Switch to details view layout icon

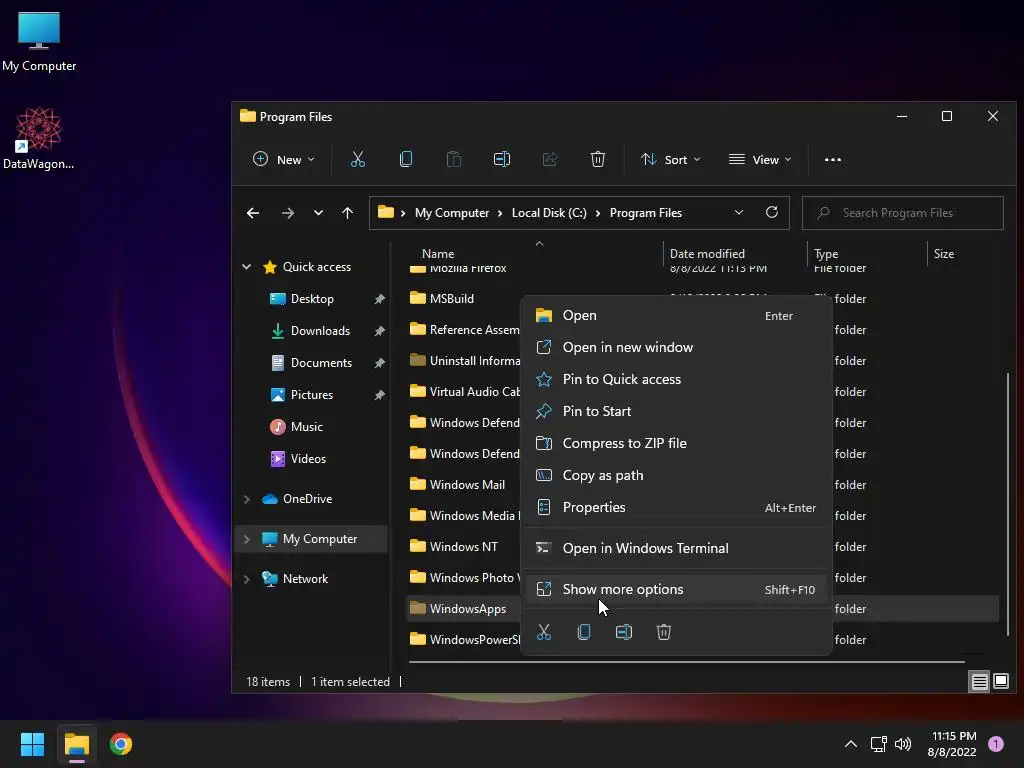[980, 682]
